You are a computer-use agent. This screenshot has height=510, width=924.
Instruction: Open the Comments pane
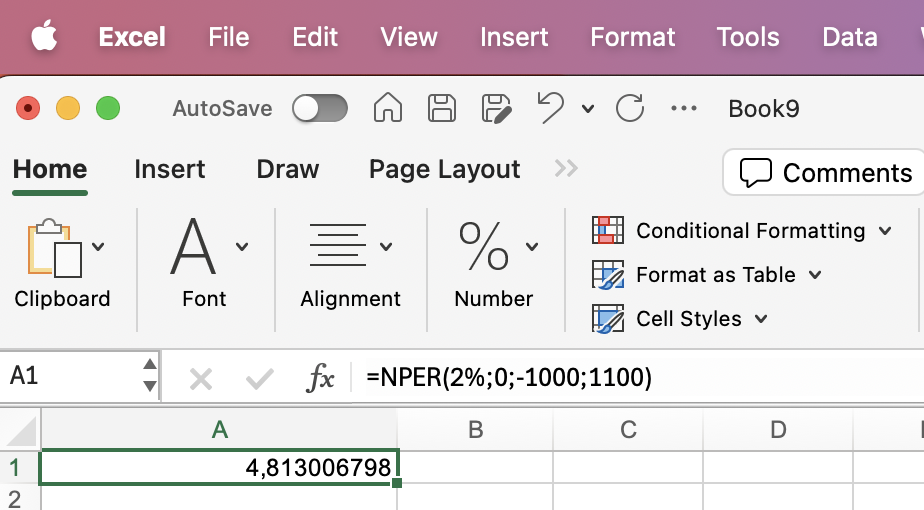[x=825, y=173]
